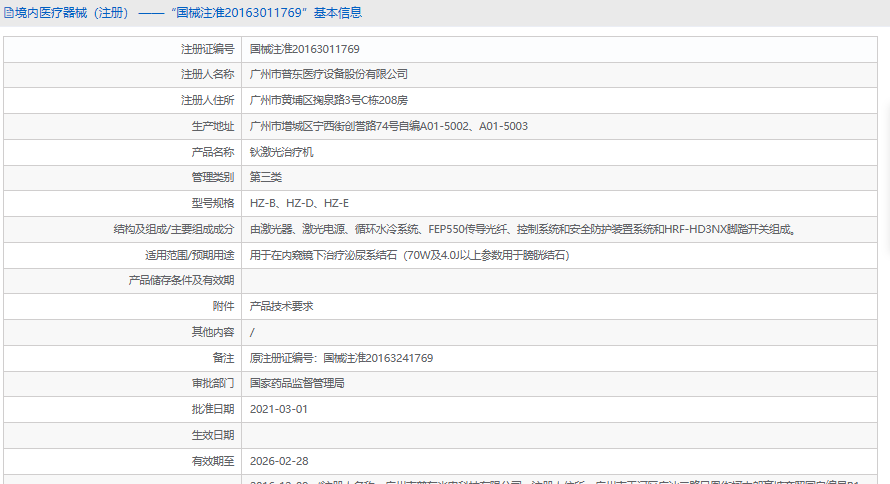The image size is (890, 484).
Task: Click the 注册人住所 label
Action: pyautogui.click(x=208, y=100)
